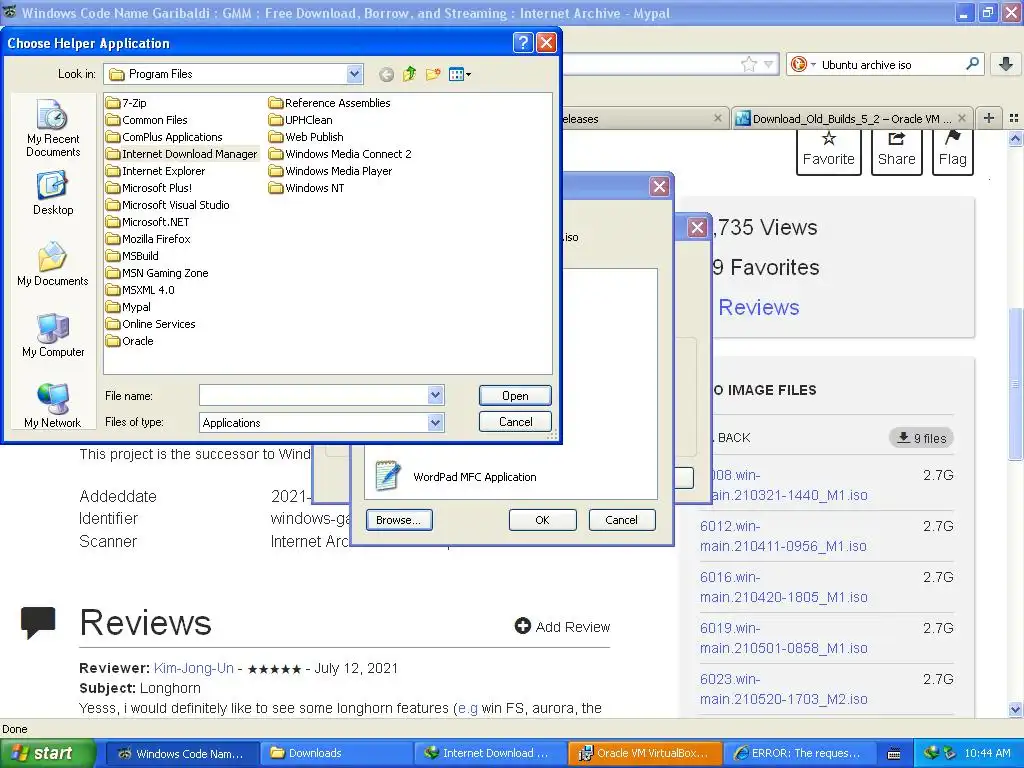Open 6016.win-main.210420-1805_M1.iso link
1024x768 pixels.
[783, 587]
